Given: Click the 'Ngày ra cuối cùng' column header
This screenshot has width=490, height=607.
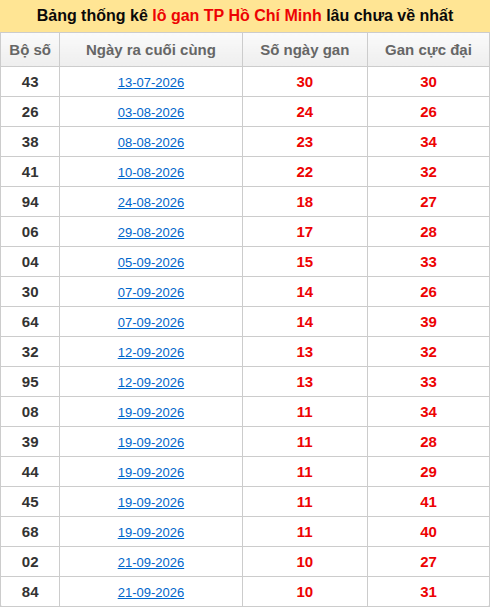Looking at the screenshot, I should [x=151, y=50].
